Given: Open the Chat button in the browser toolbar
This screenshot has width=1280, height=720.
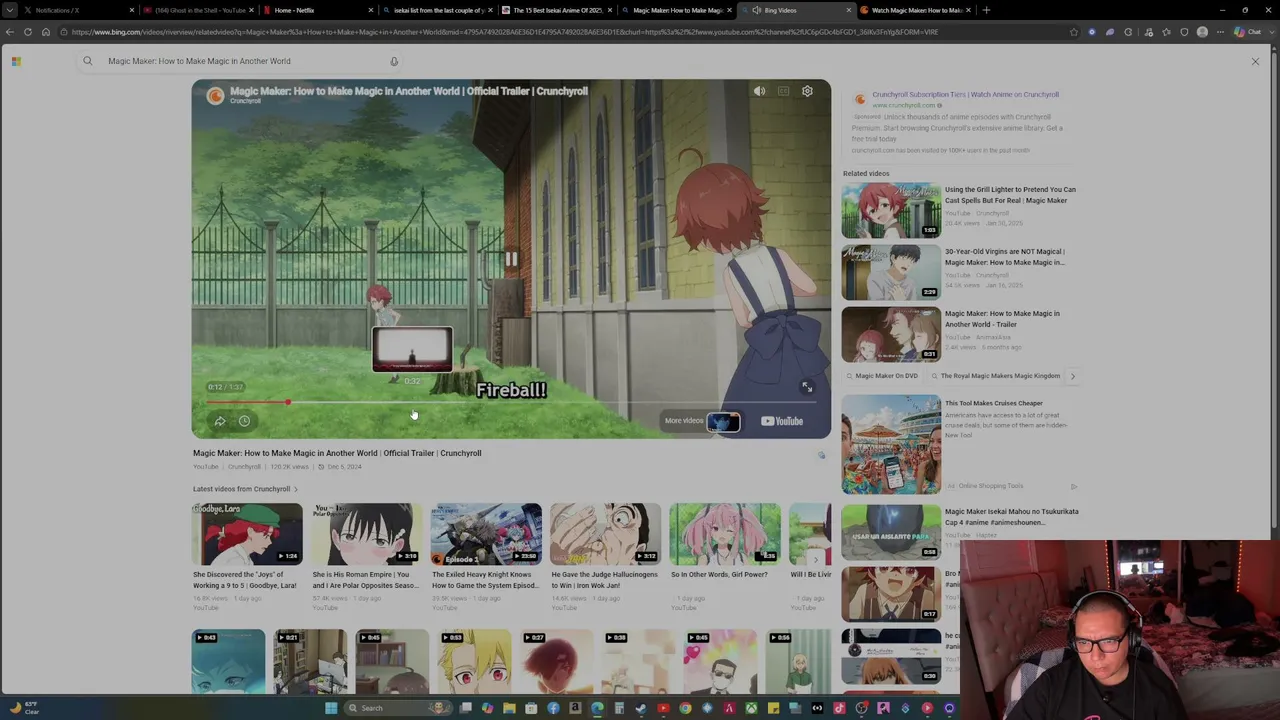Looking at the screenshot, I should pyautogui.click(x=1248, y=32).
